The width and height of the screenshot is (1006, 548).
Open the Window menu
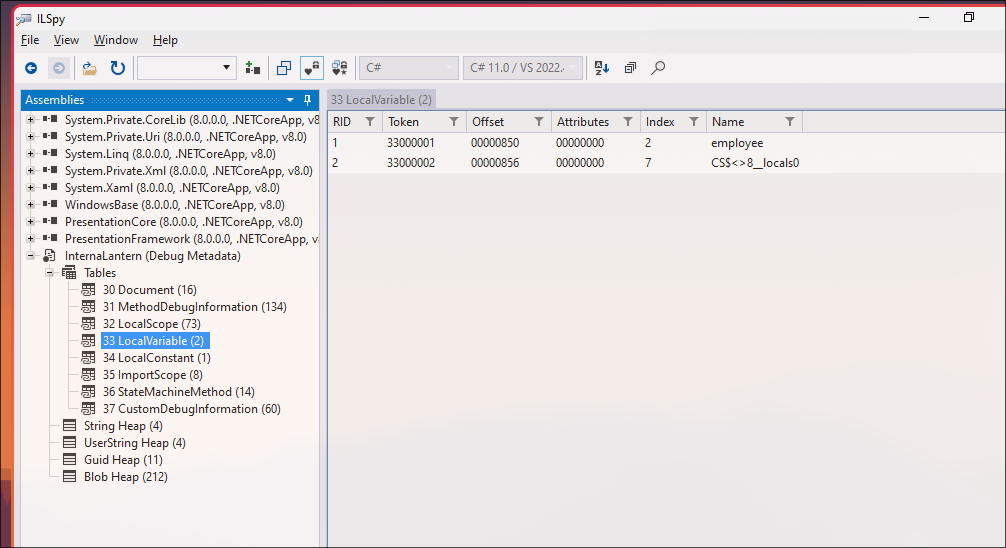pos(116,40)
